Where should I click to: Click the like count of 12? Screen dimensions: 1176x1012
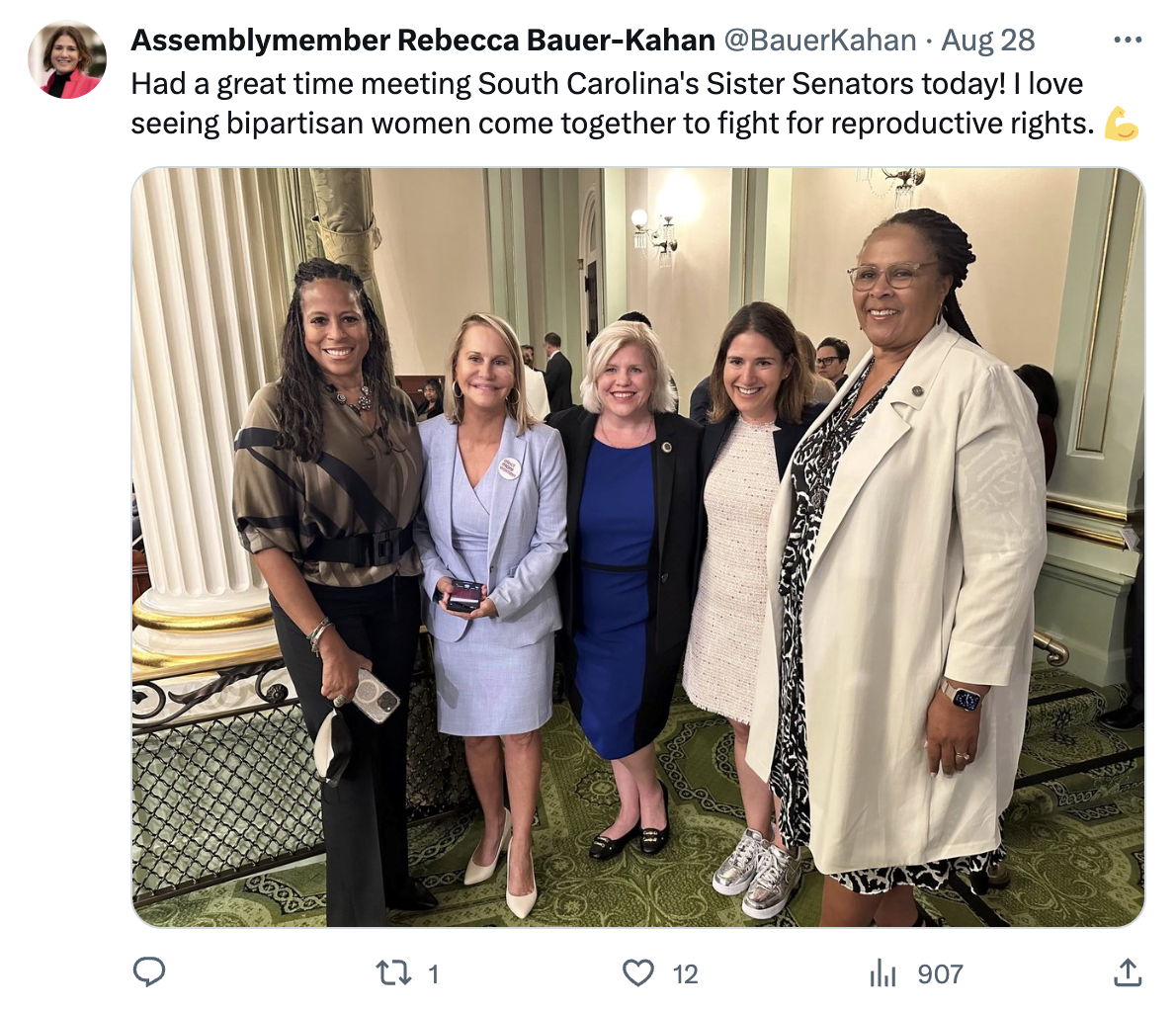click(x=686, y=973)
